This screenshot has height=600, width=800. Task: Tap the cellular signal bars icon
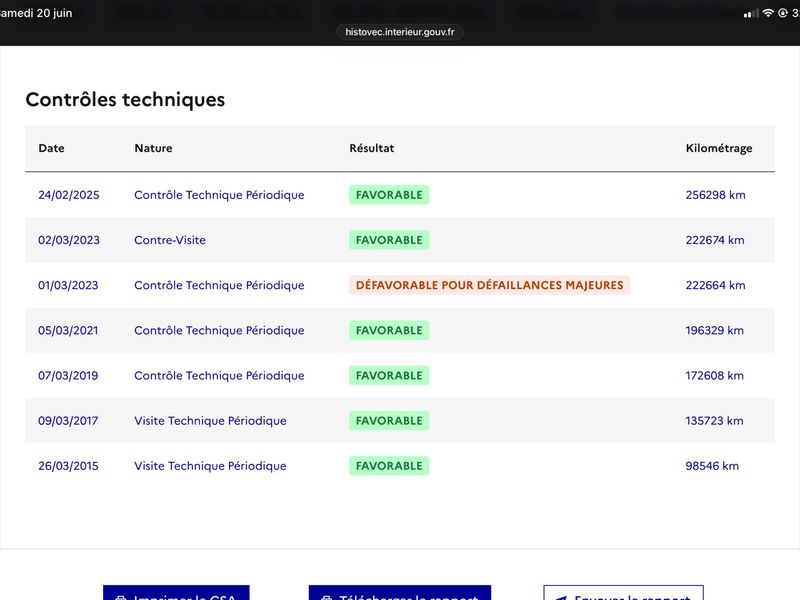coord(751,14)
